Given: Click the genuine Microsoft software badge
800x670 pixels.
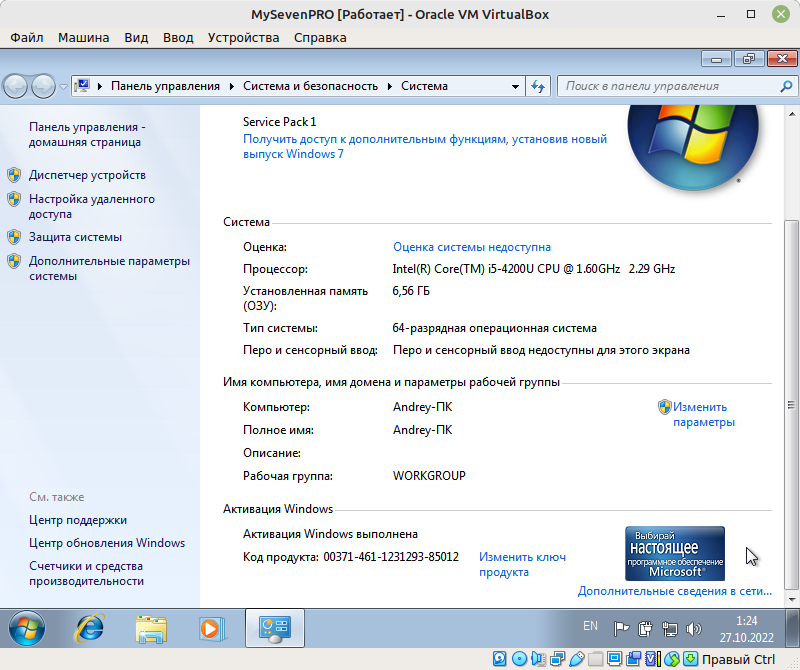Looking at the screenshot, I should pyautogui.click(x=674, y=554).
